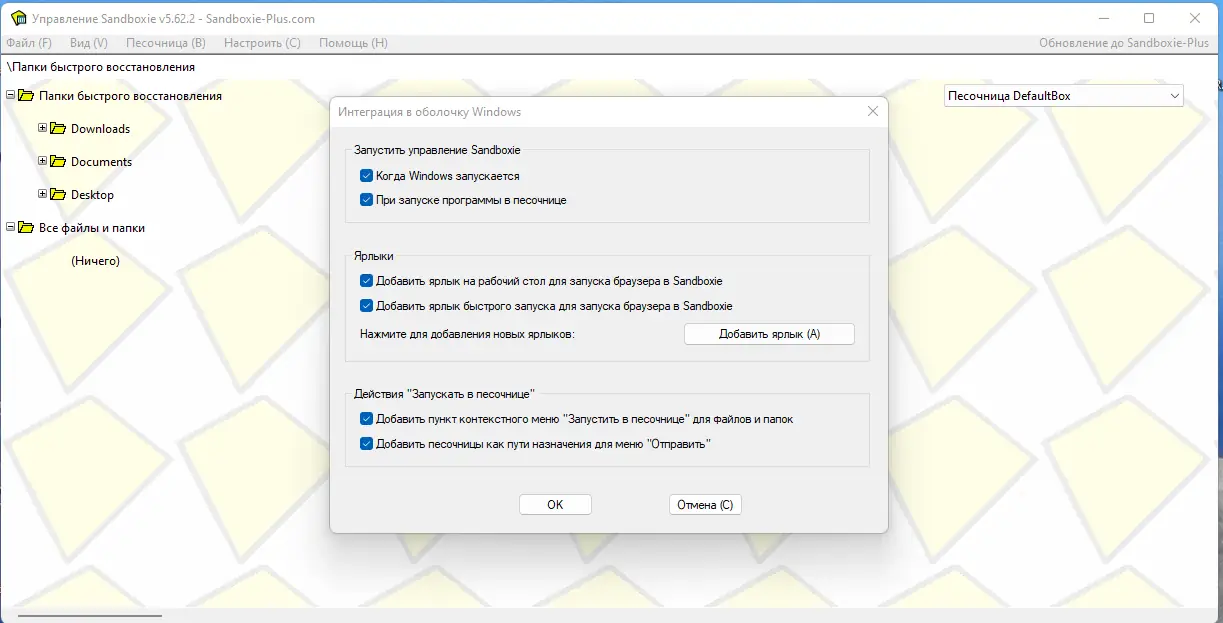Click 'Обновление до Sandboxie-Plus' menu item
Image resolution: width=1223 pixels, height=623 pixels.
coord(1124,43)
